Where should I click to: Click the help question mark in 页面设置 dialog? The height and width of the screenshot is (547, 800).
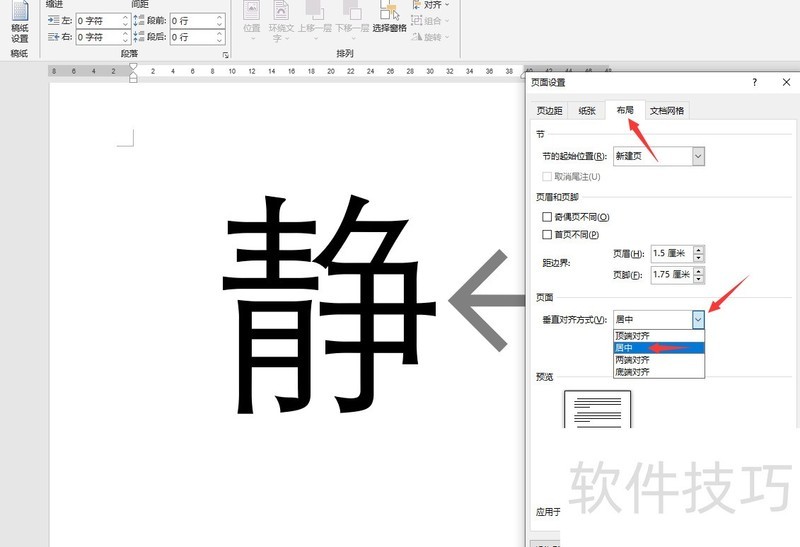pos(754,83)
